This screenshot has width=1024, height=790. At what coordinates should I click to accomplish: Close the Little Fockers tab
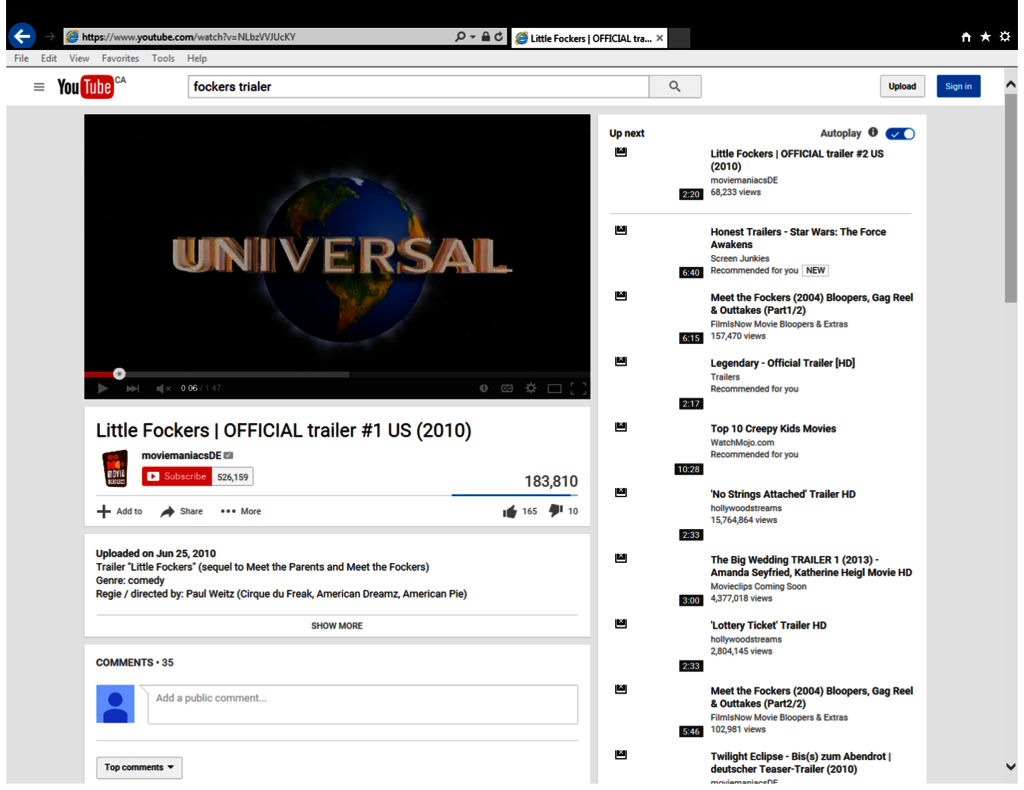coord(660,38)
